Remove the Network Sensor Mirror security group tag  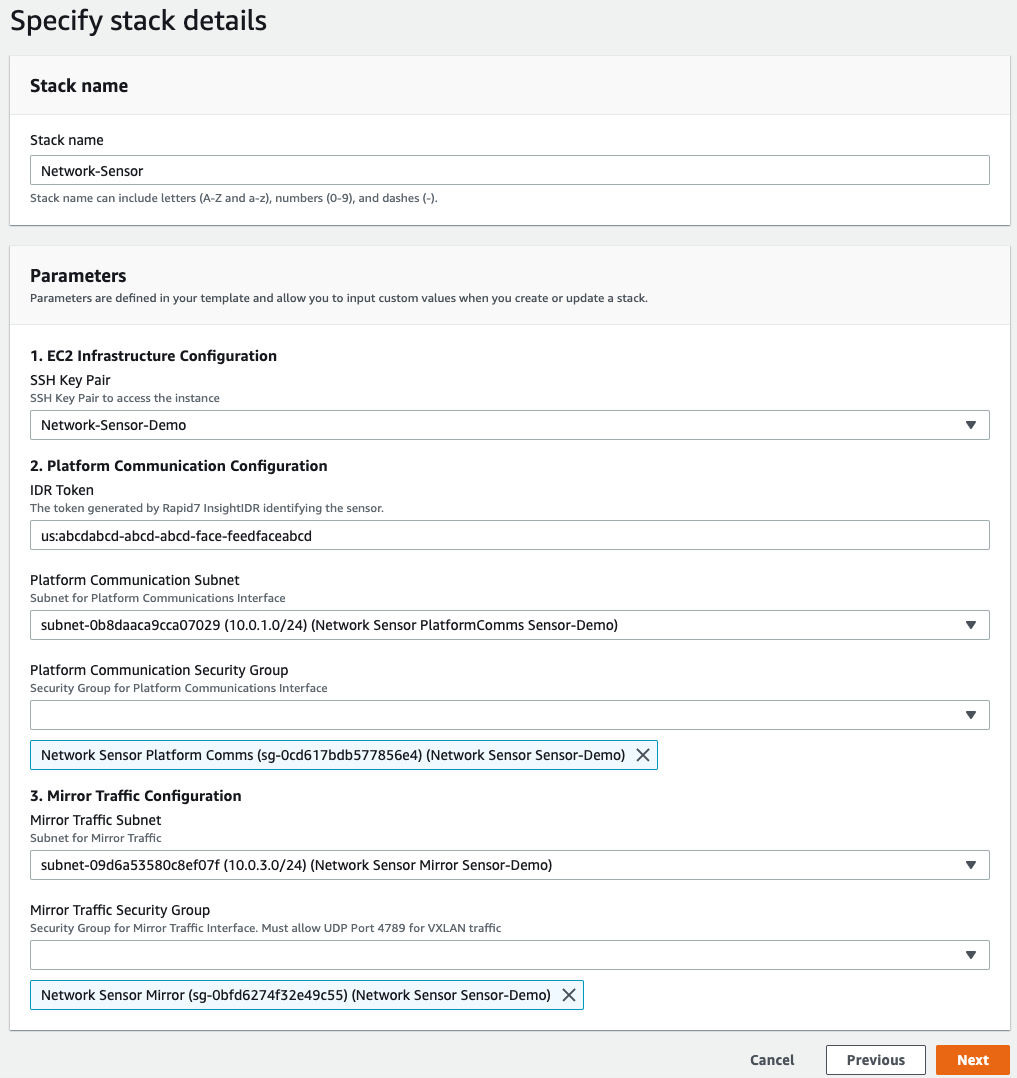568,995
